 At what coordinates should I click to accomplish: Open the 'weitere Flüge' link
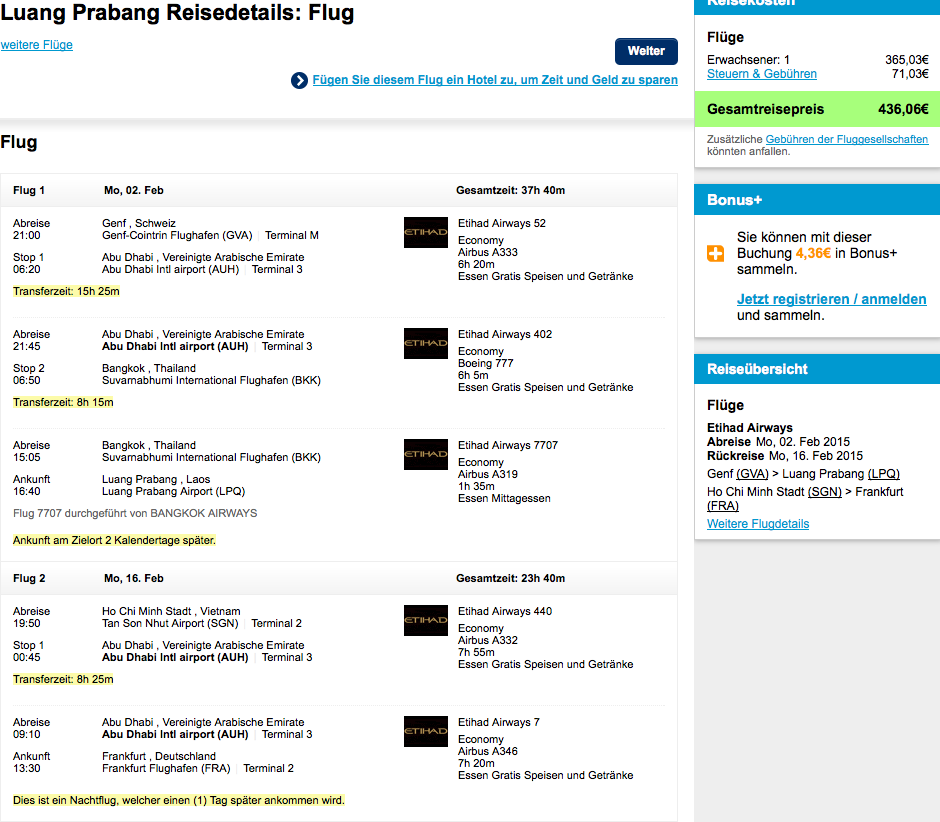(x=37, y=45)
